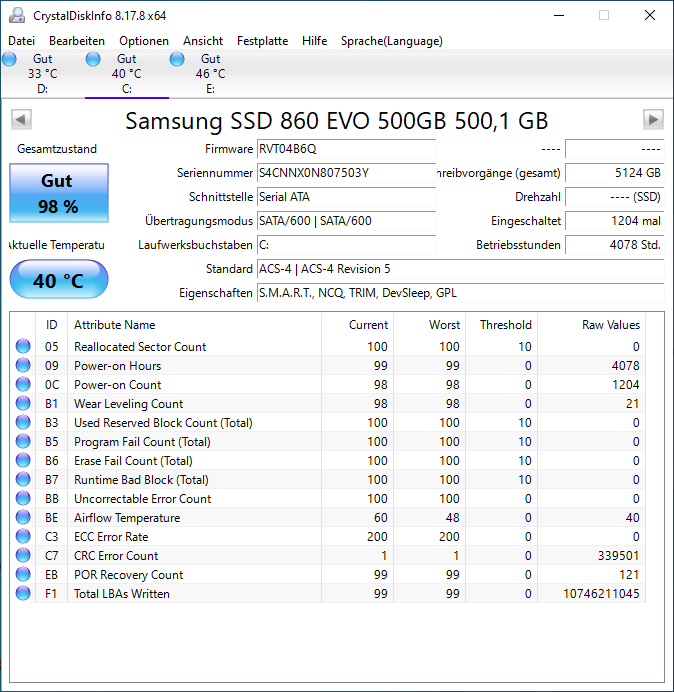The width and height of the screenshot is (674, 692).
Task: Open the Ansicht menu
Action: pyautogui.click(x=203, y=41)
